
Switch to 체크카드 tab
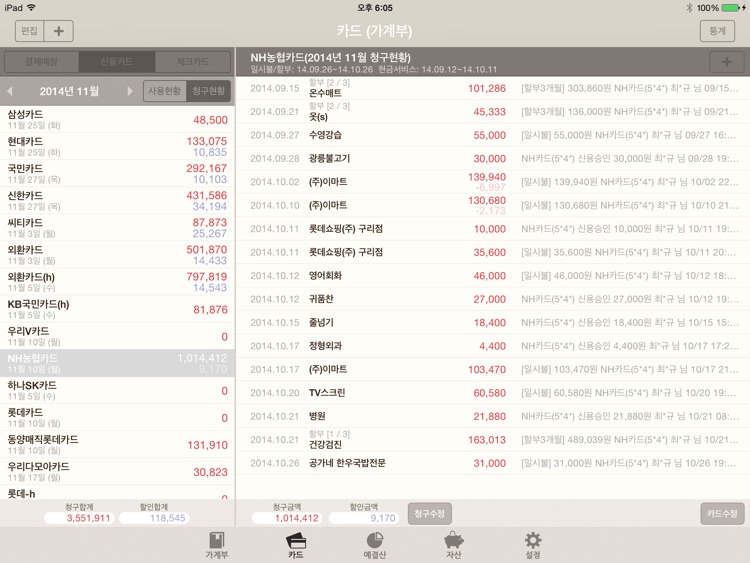(x=192, y=62)
